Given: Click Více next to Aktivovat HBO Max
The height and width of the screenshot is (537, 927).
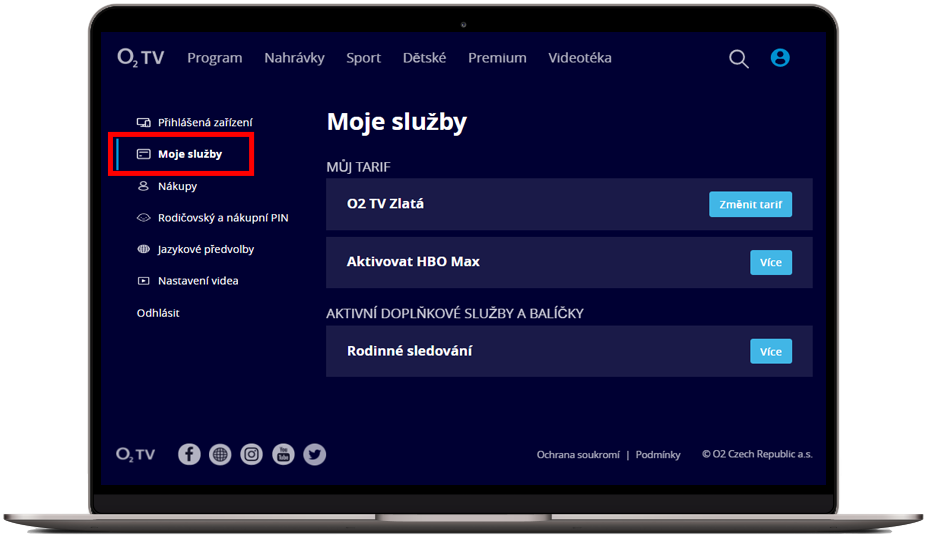Looking at the screenshot, I should coord(770,262).
